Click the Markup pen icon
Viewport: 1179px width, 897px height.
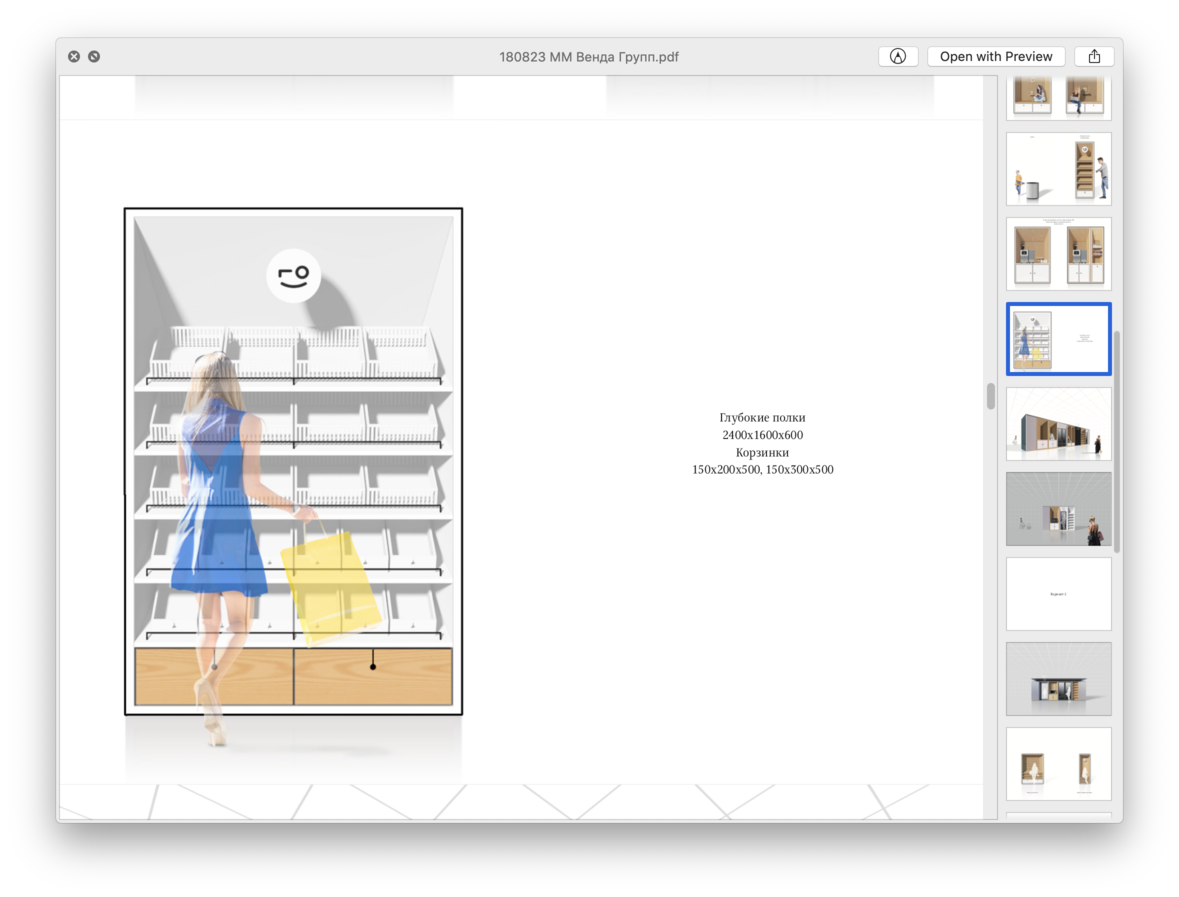click(x=897, y=57)
